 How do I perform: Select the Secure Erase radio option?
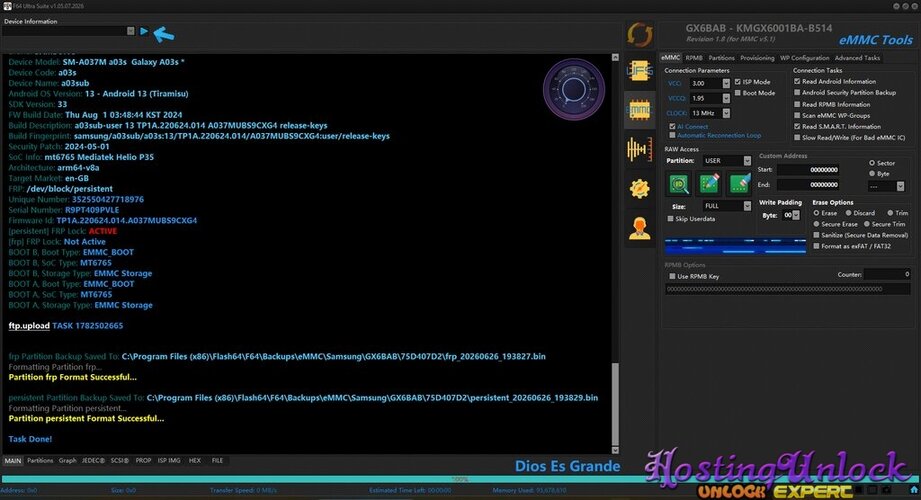(x=816, y=224)
